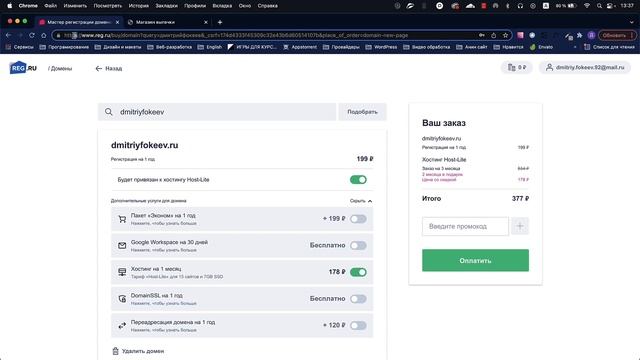Open the Закладки menu
Screen dimensions: 640x360
(x=167, y=6)
